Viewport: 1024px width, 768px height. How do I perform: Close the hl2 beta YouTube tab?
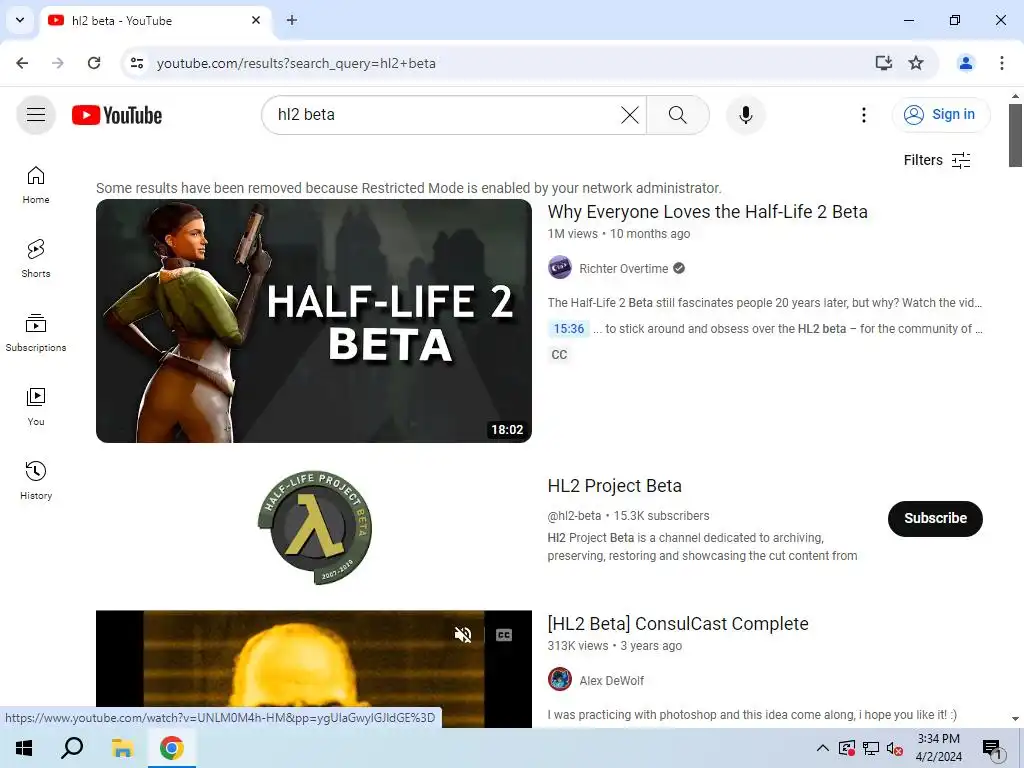[x=256, y=20]
